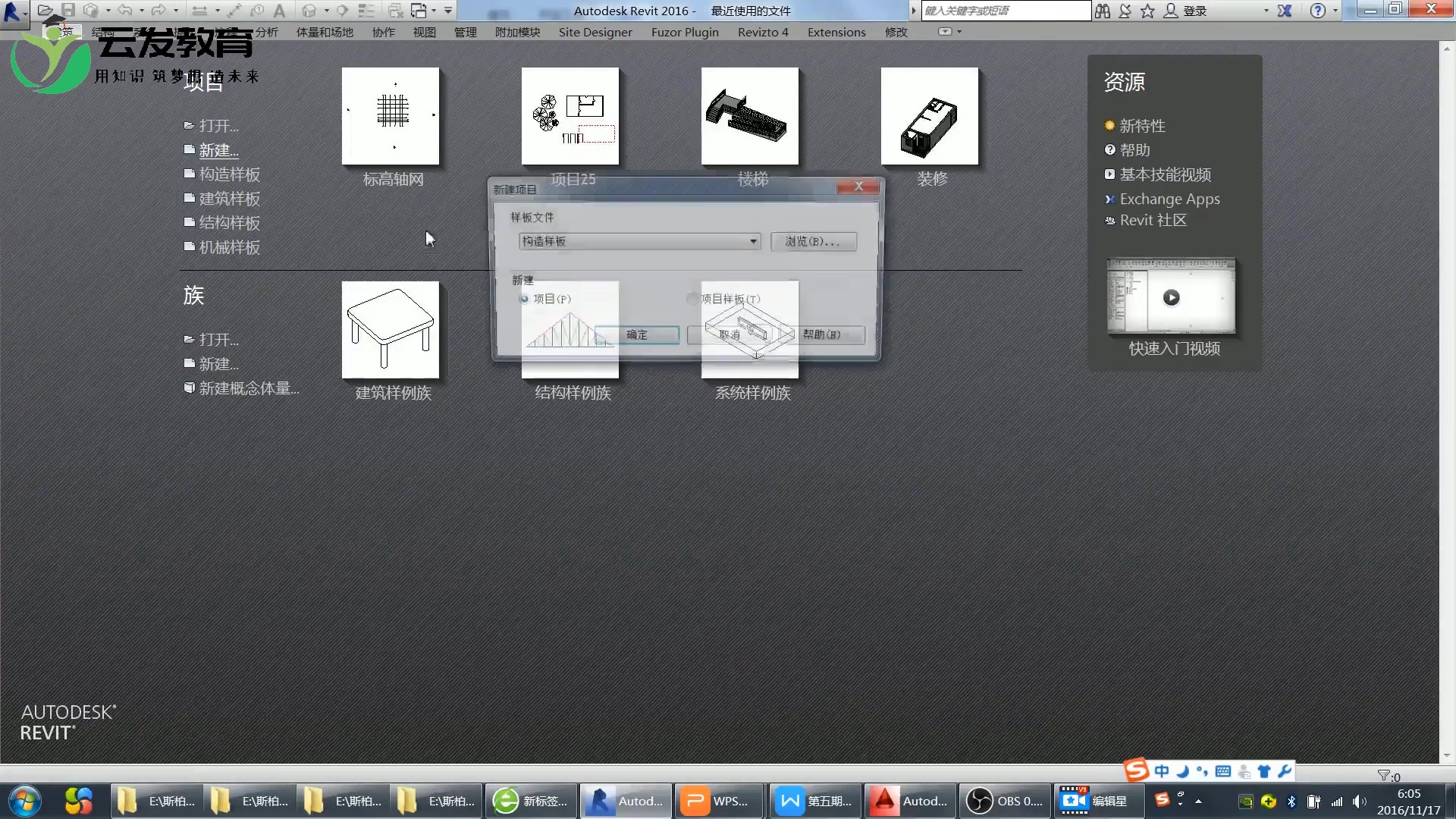
Task: Click the Redo arrow icon
Action: click(158, 11)
